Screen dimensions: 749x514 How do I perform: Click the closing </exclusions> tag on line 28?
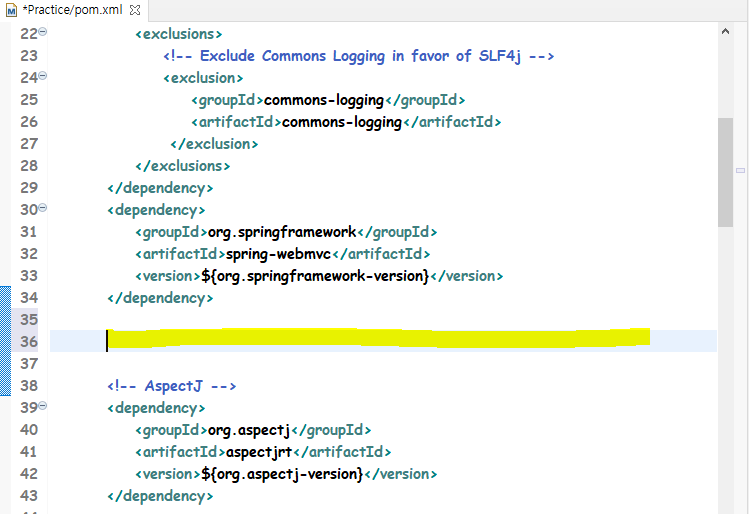pyautogui.click(x=182, y=166)
